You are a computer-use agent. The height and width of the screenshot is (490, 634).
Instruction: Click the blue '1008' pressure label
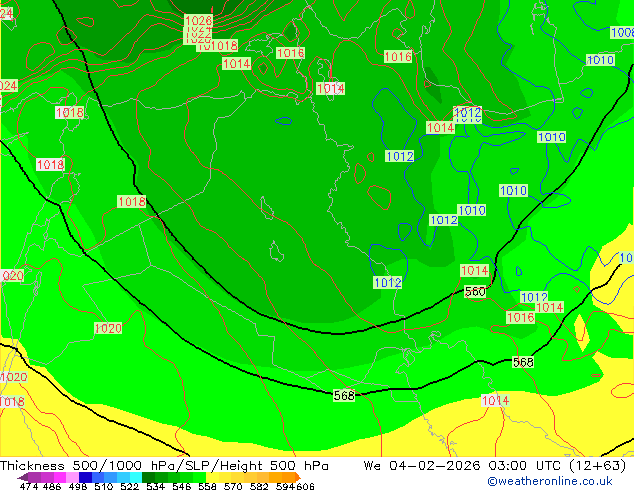(622, 33)
